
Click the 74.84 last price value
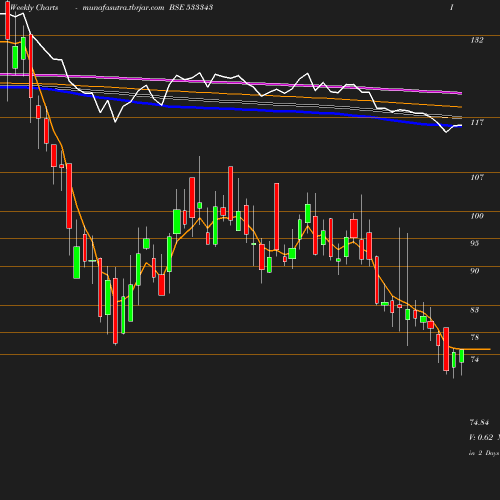tap(479, 422)
